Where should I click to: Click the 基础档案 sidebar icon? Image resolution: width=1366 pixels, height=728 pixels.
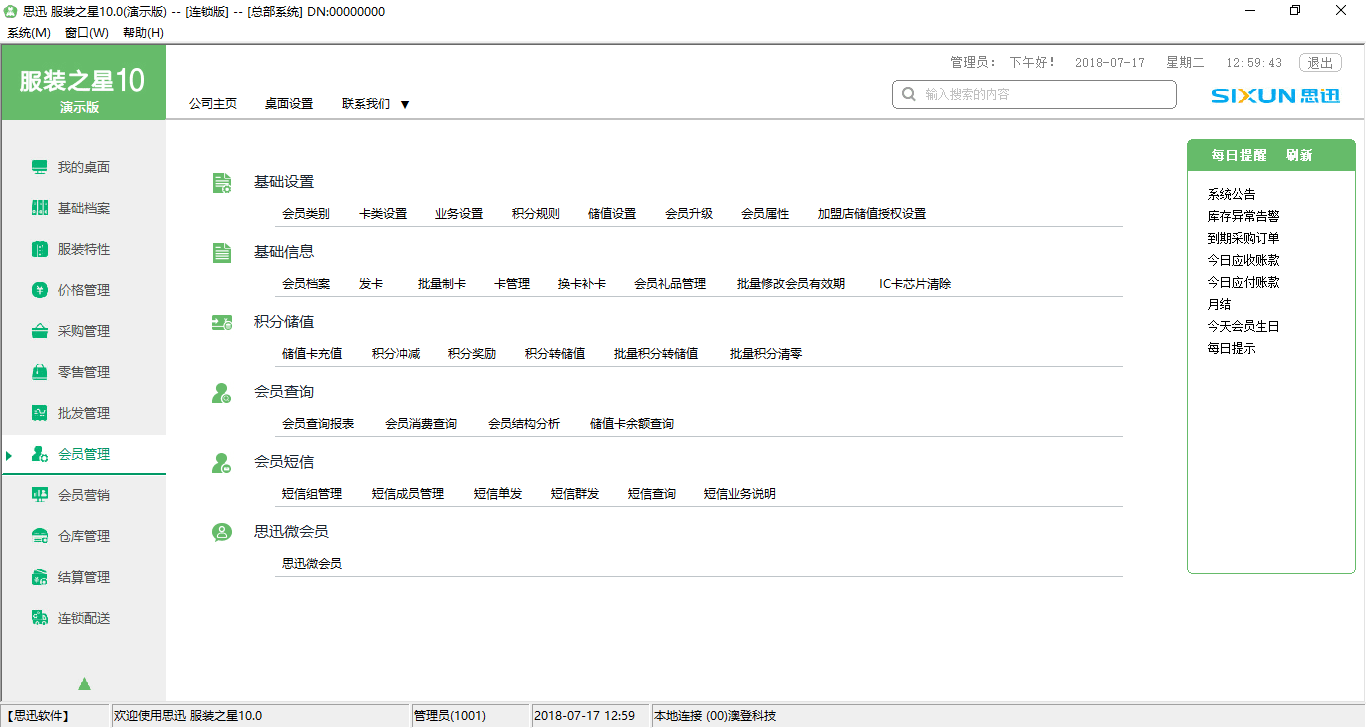coord(39,208)
